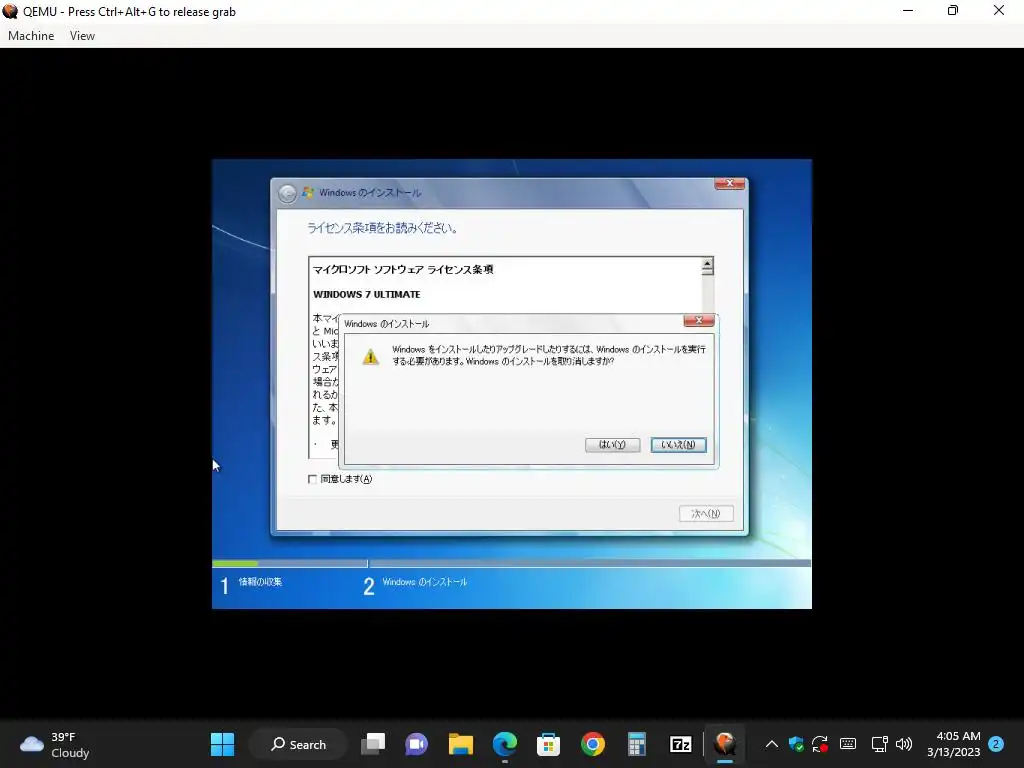This screenshot has width=1024, height=768.
Task: Close the Windows installer main window
Action: [729, 184]
